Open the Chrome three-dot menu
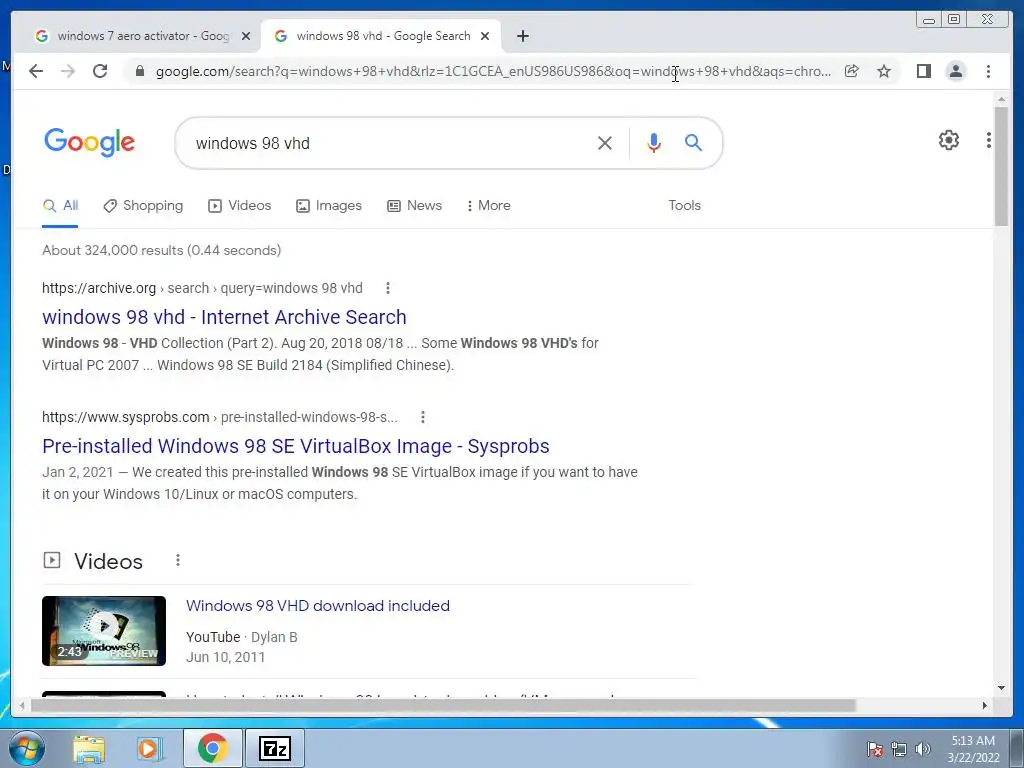This screenshot has height=768, width=1024. click(989, 71)
